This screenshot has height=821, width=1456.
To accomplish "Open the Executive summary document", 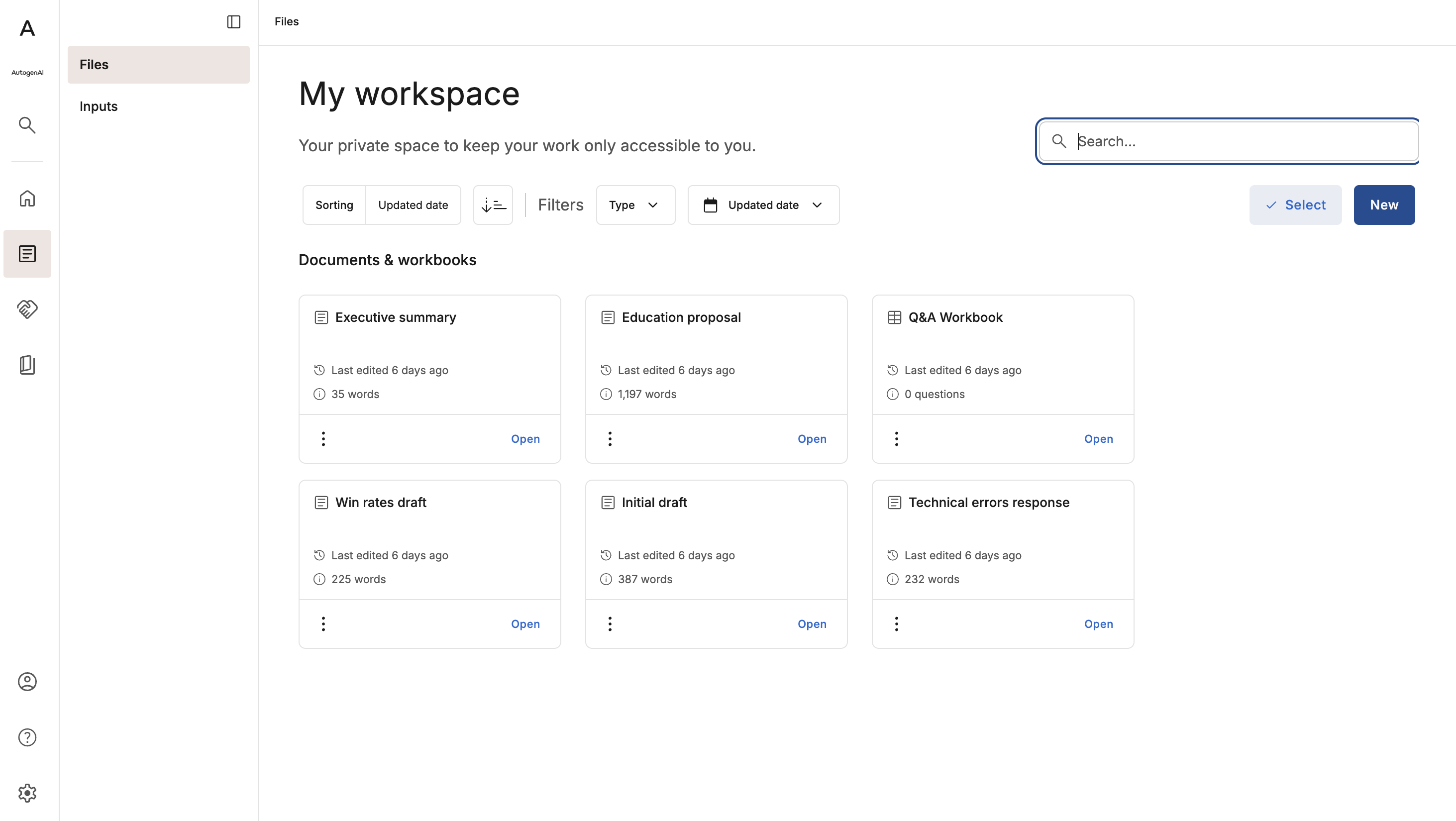I will [x=525, y=439].
